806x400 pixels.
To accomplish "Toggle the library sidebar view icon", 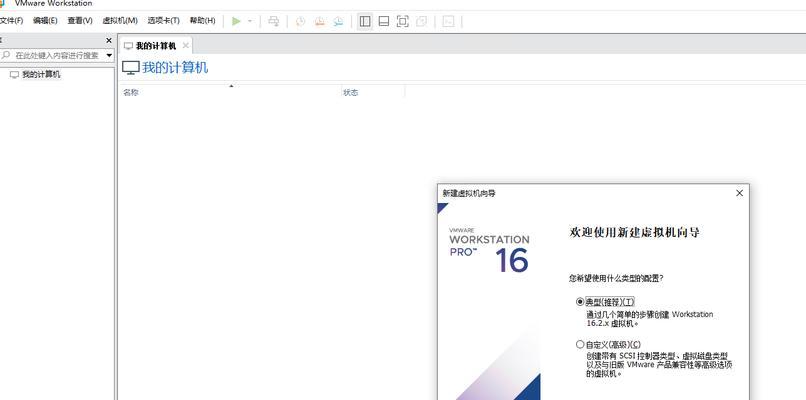I will tap(365, 21).
